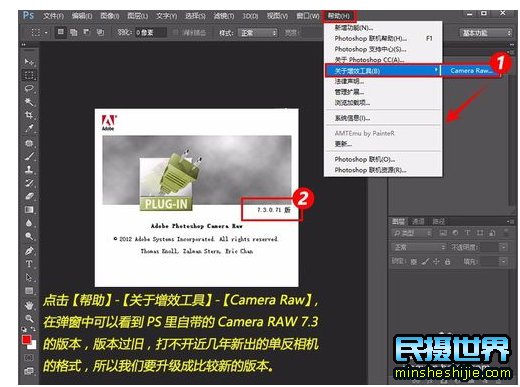Select the Path Selection tool
The width and height of the screenshot is (520, 387).
click(29, 277)
